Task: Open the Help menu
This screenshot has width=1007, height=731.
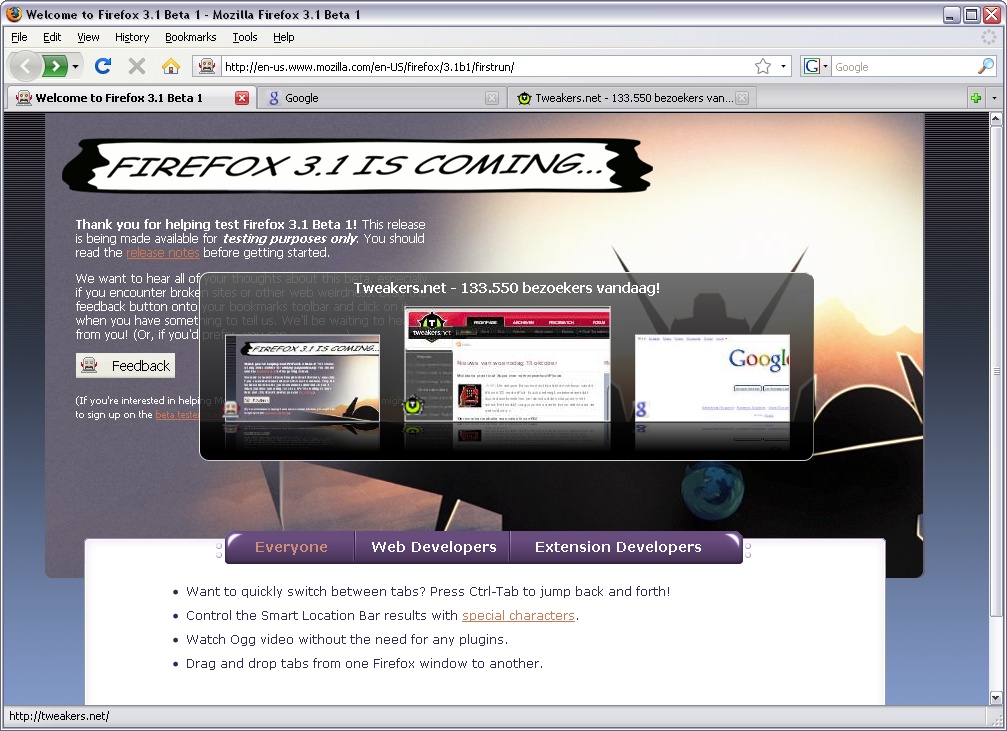Action: pyautogui.click(x=283, y=37)
